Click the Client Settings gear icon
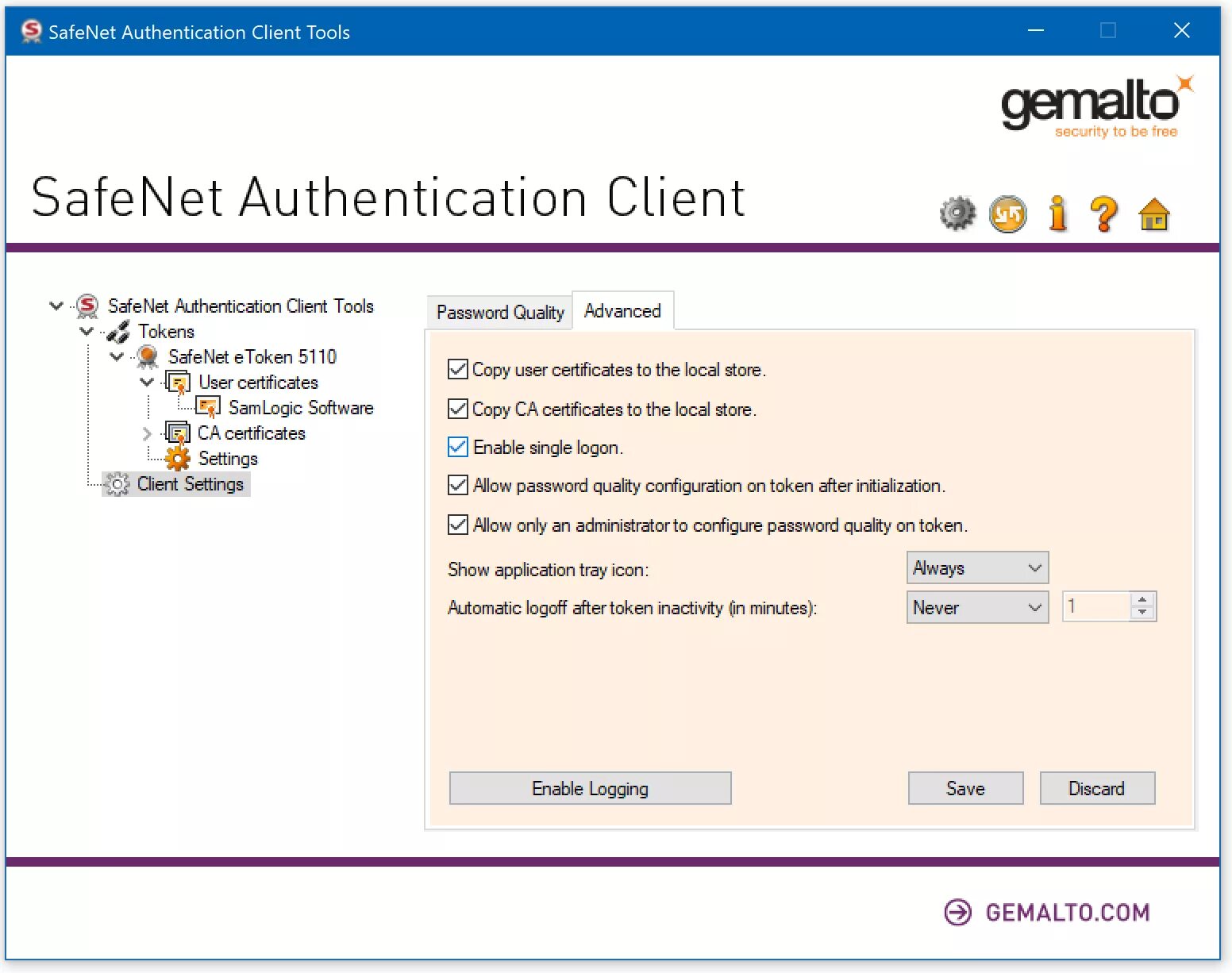1232x973 pixels. click(117, 484)
